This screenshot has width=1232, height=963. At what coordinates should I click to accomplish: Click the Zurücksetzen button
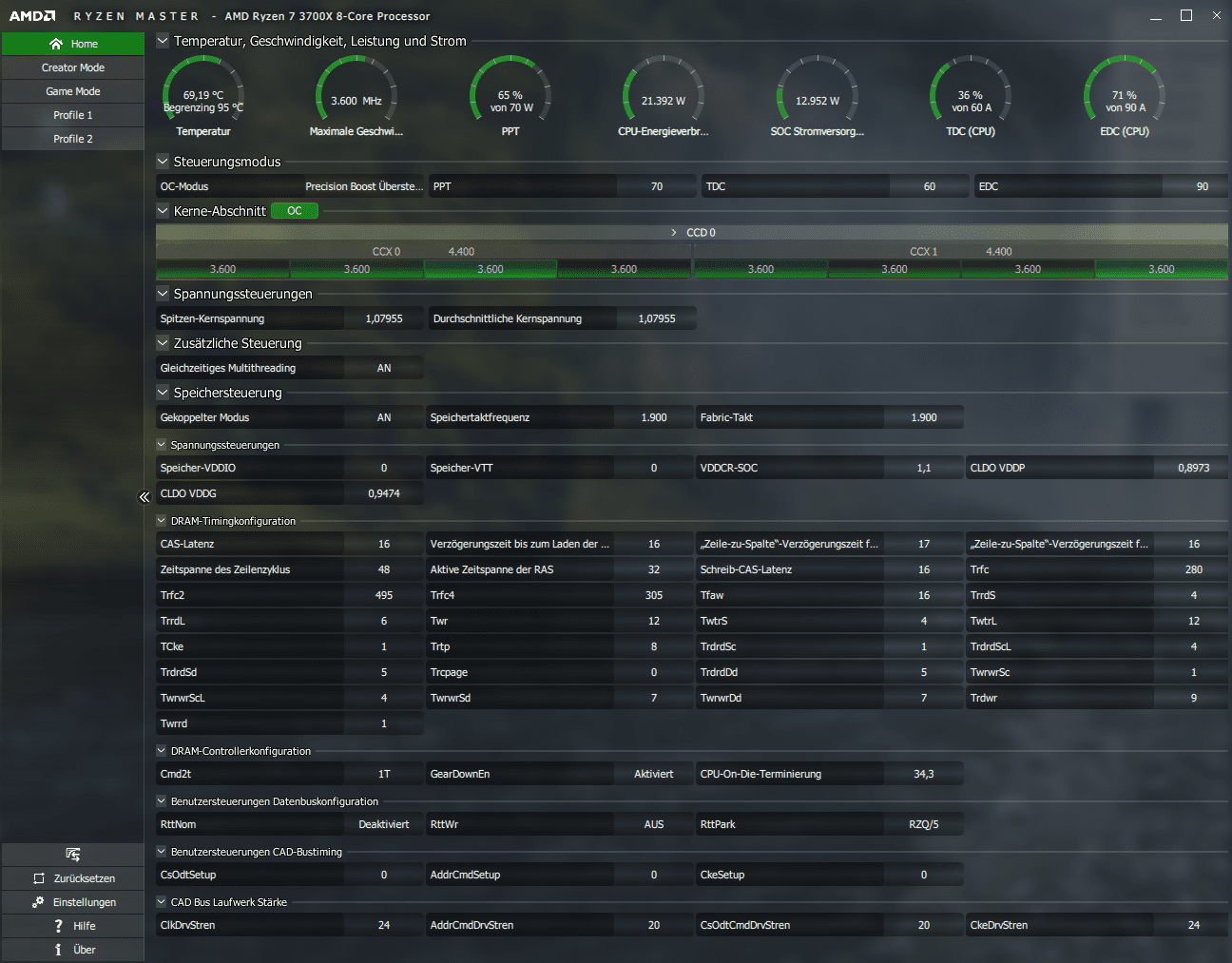tap(73, 878)
